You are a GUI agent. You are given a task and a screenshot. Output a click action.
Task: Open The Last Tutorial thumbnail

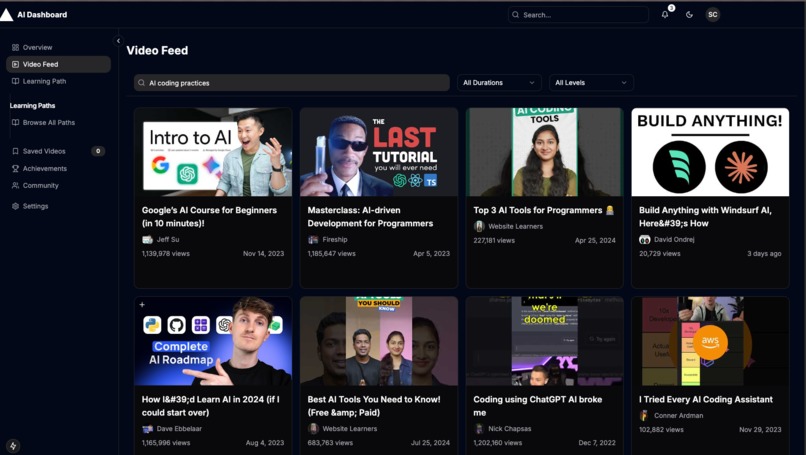pyautogui.click(x=379, y=152)
